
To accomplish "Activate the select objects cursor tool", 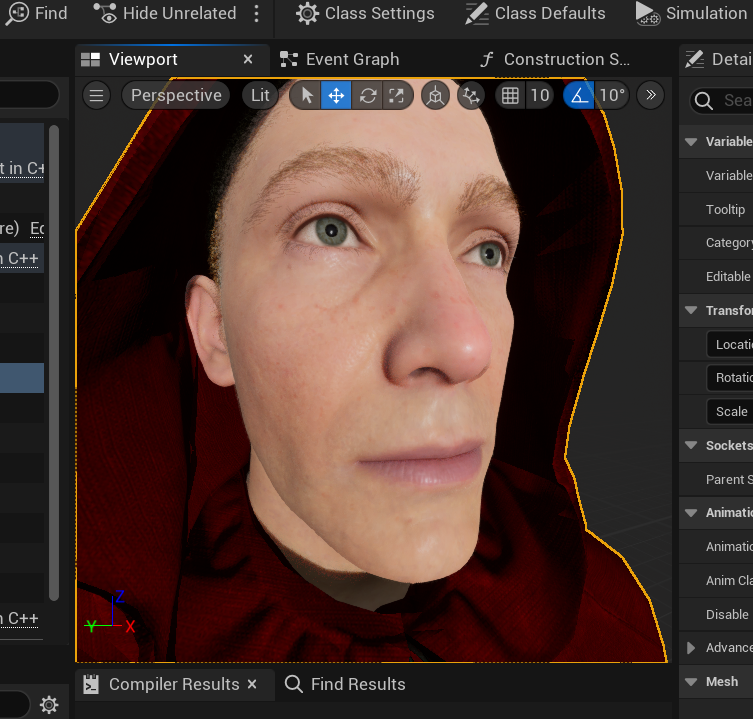I will [x=307, y=96].
